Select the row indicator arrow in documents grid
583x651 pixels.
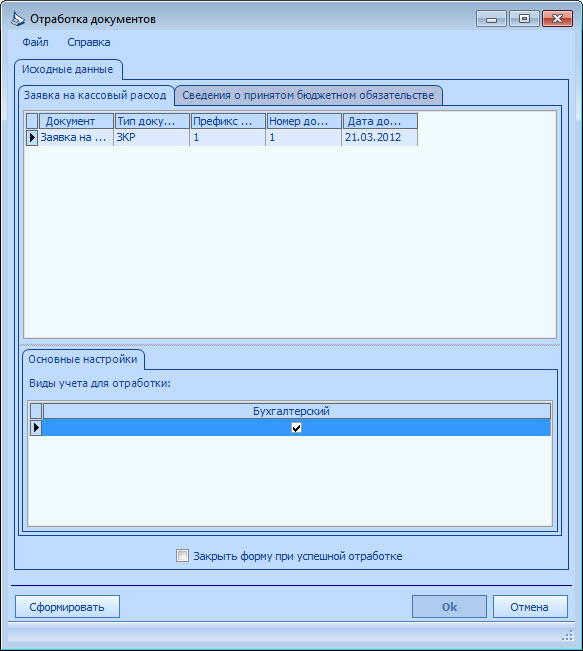pos(32,137)
